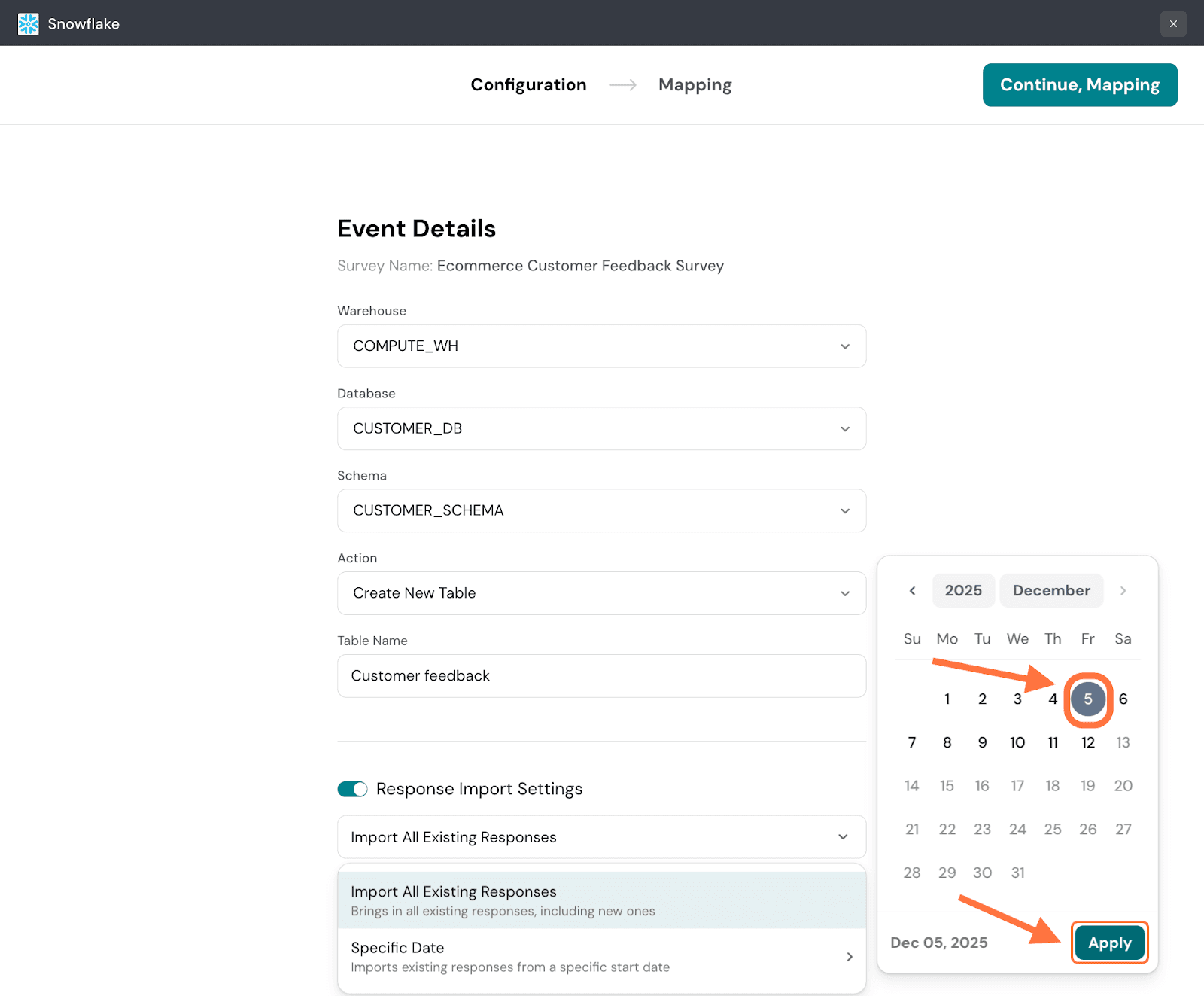Open the 2025 year selector
This screenshot has width=1204, height=996.
pos(963,591)
